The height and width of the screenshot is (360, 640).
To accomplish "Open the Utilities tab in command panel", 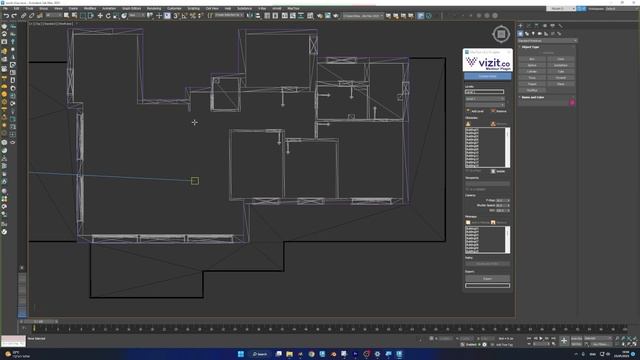I will click(560, 26).
